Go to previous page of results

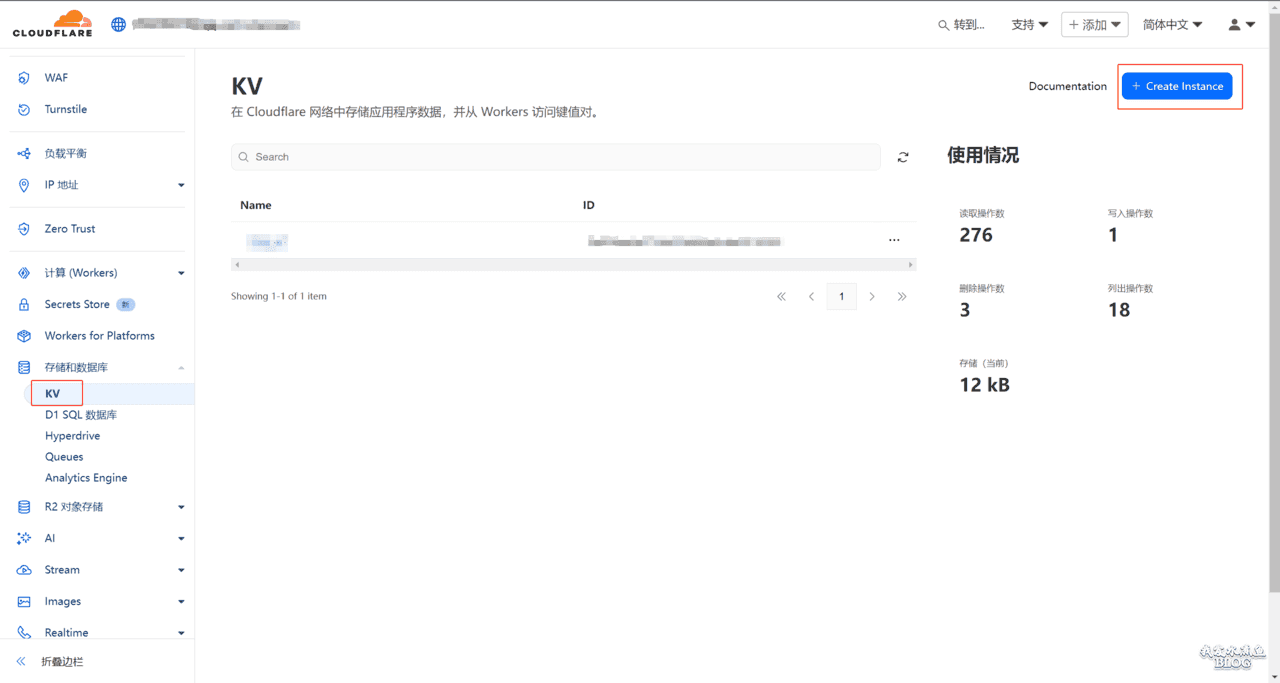[x=811, y=297]
